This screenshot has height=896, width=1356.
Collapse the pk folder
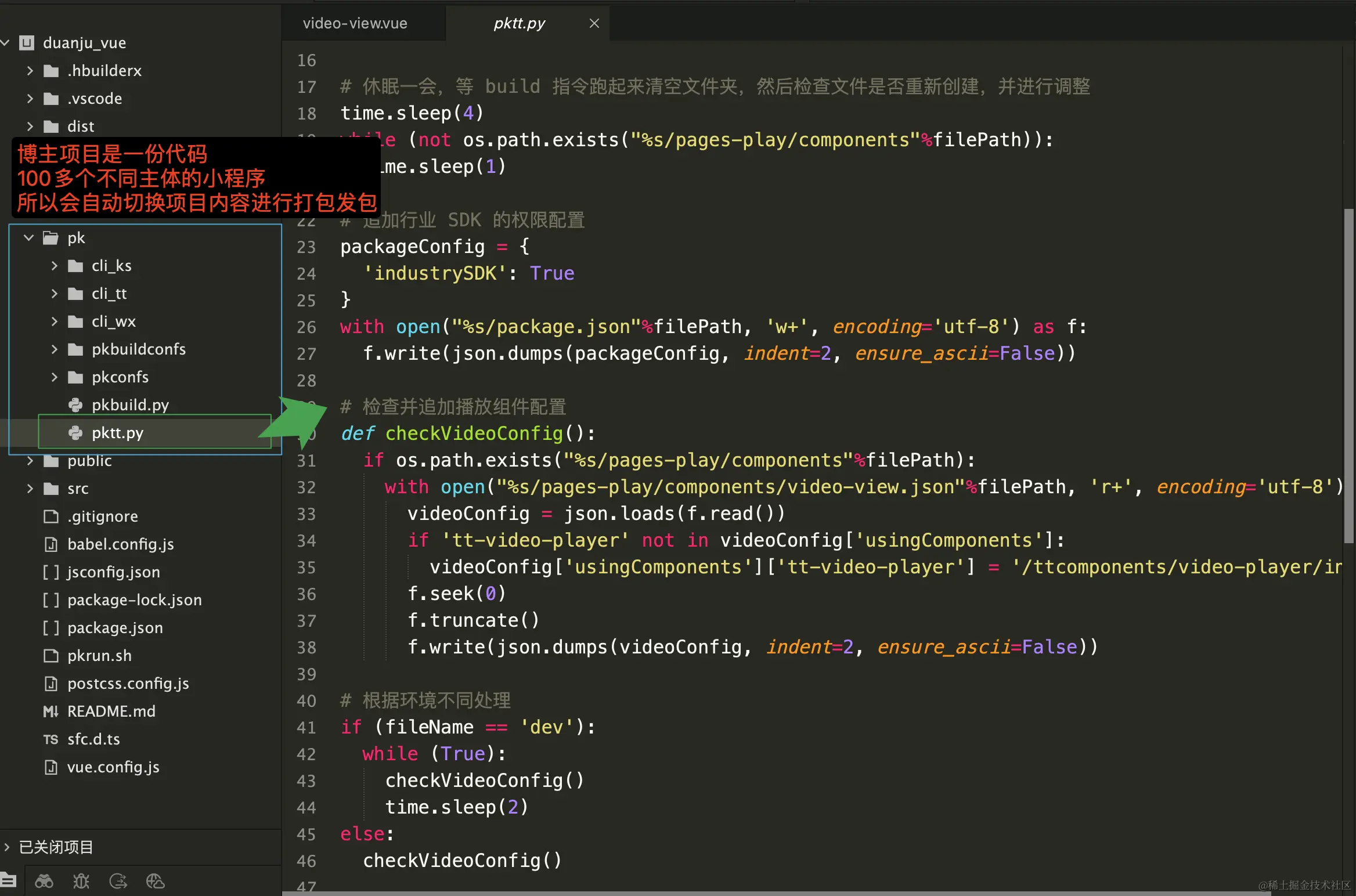28,238
